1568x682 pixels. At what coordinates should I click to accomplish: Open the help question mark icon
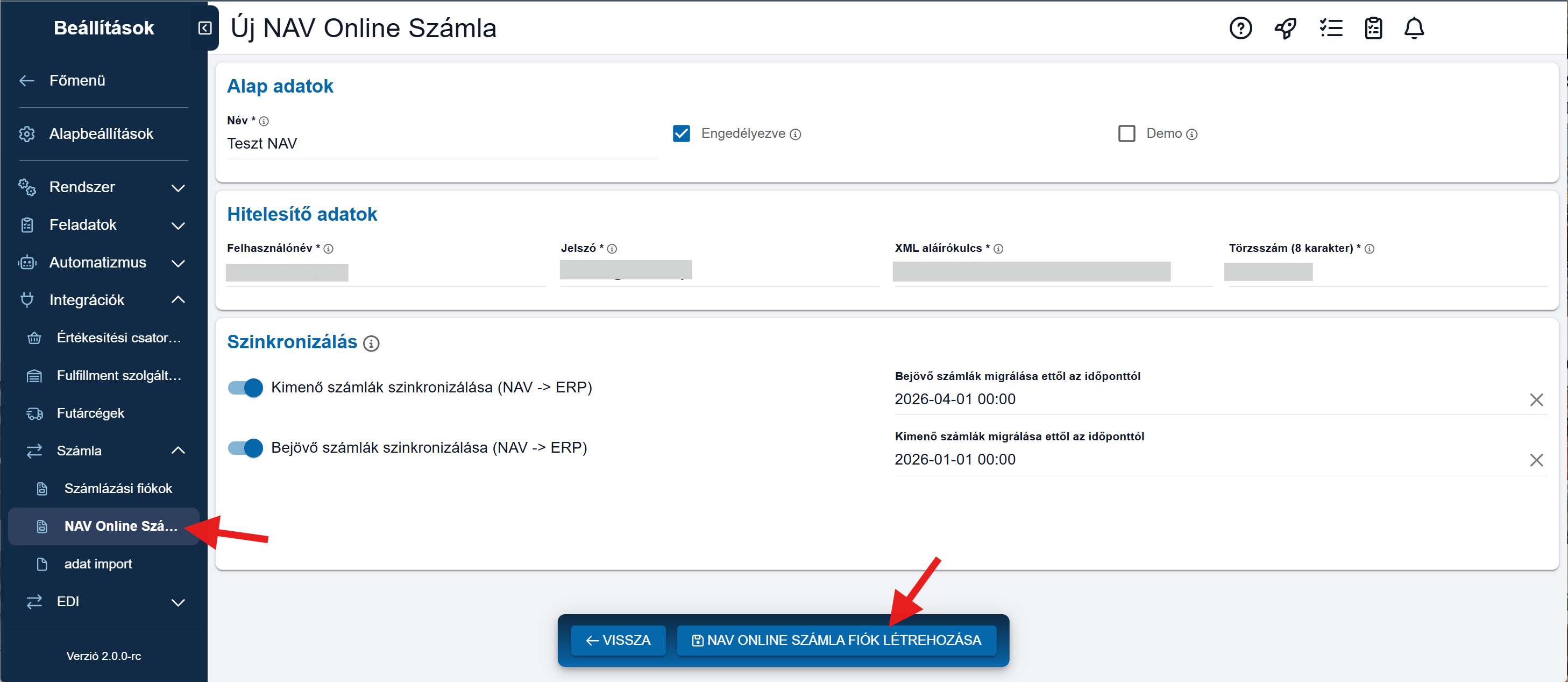coord(1240,28)
